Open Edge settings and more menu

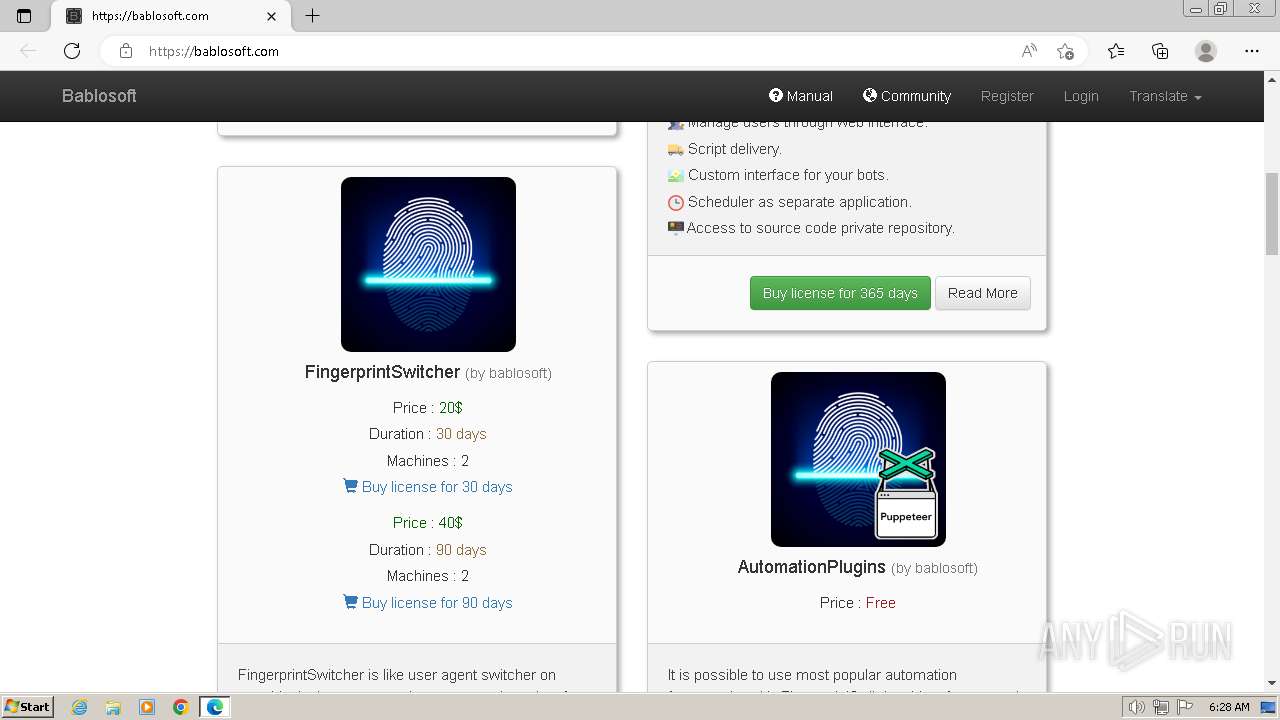(1252, 51)
